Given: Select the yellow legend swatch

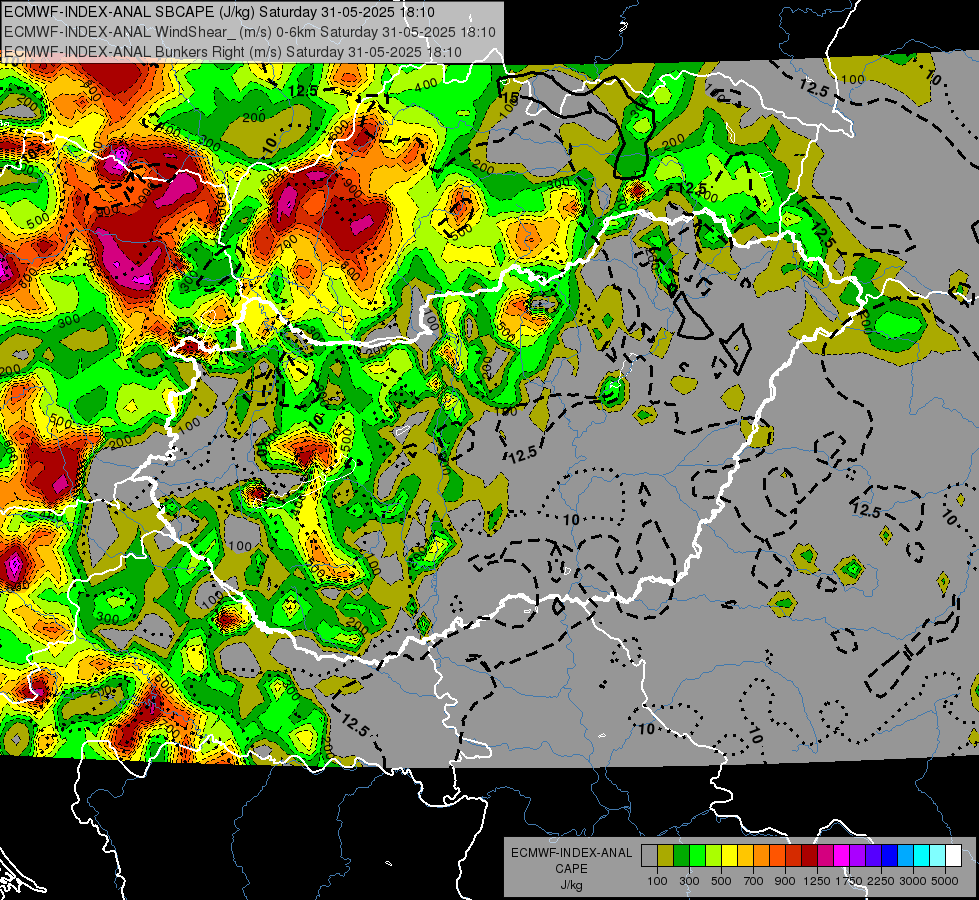Looking at the screenshot, I should [x=729, y=855].
